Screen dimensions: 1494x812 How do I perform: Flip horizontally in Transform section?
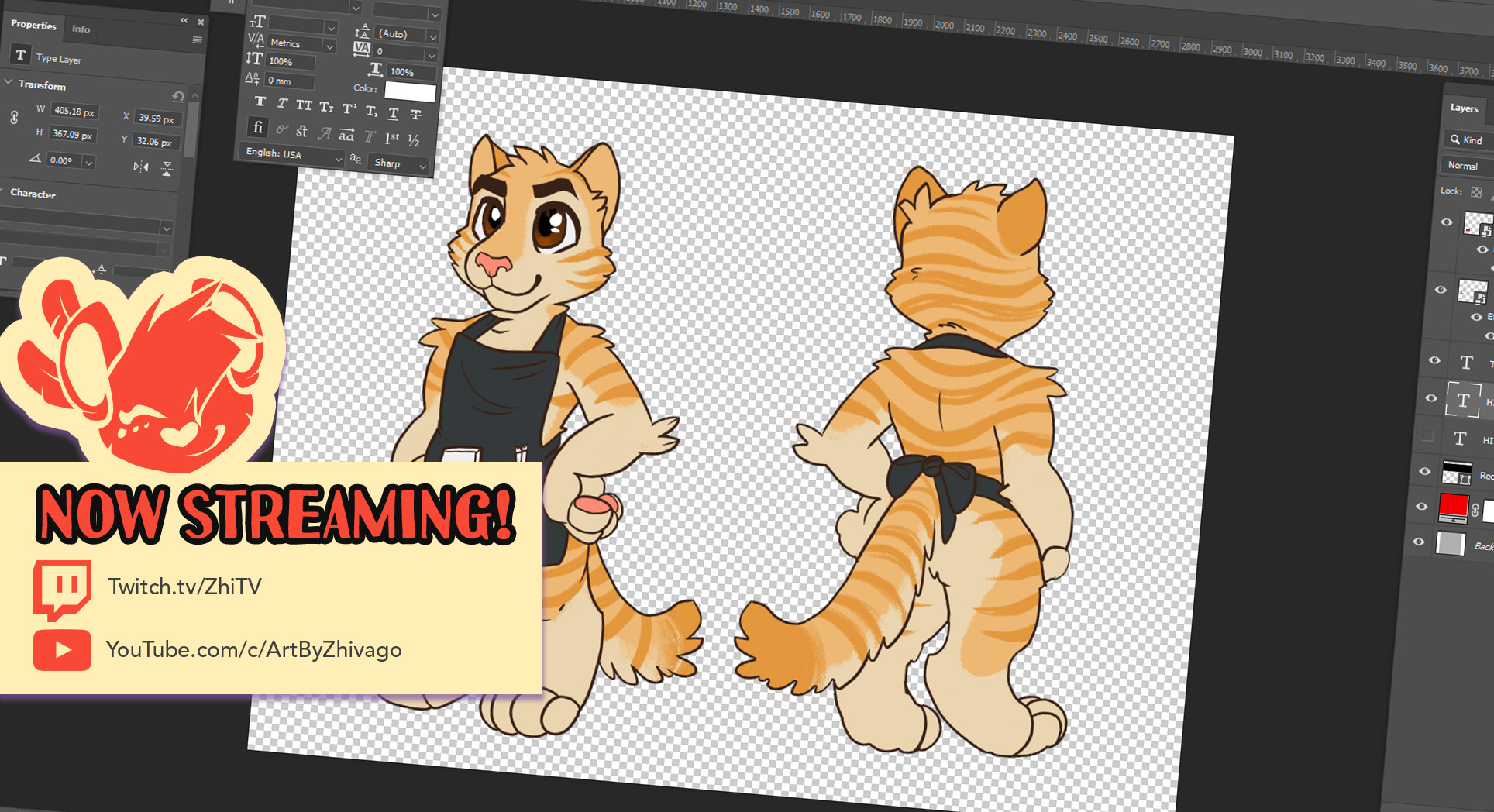point(140,166)
